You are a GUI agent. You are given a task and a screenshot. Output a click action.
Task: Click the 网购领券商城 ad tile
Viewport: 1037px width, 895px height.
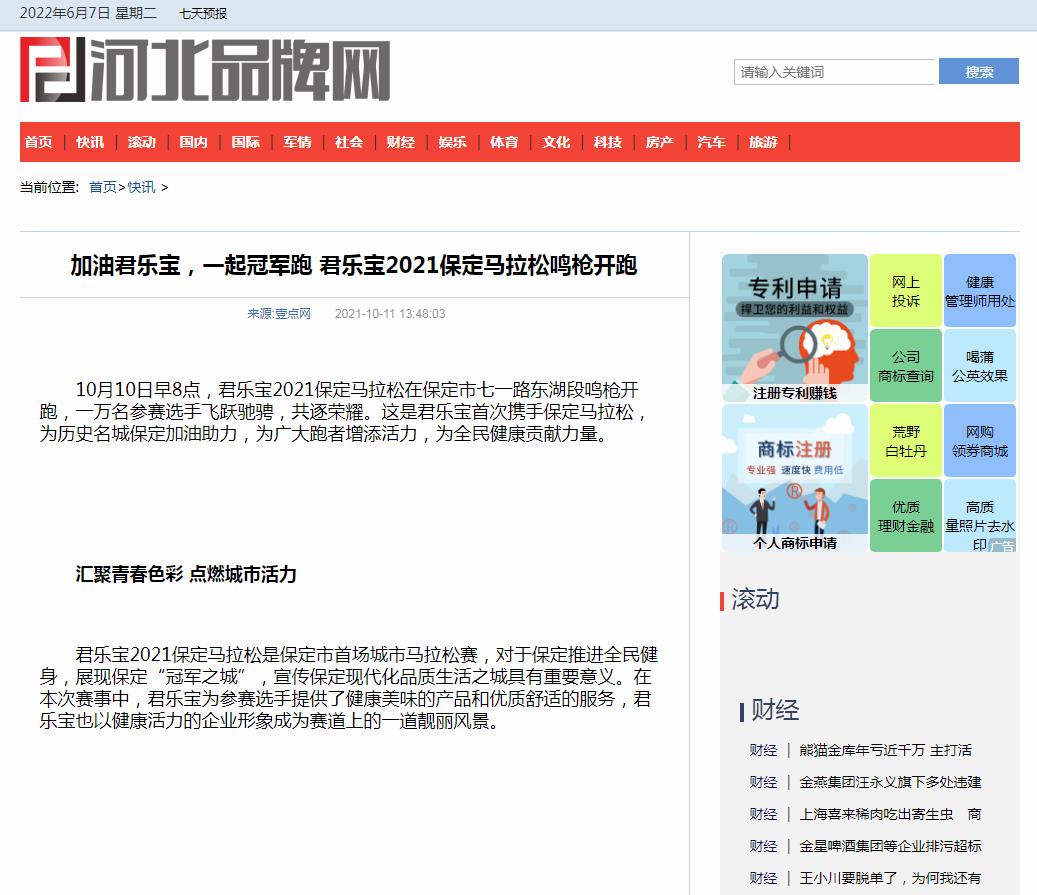coord(979,441)
